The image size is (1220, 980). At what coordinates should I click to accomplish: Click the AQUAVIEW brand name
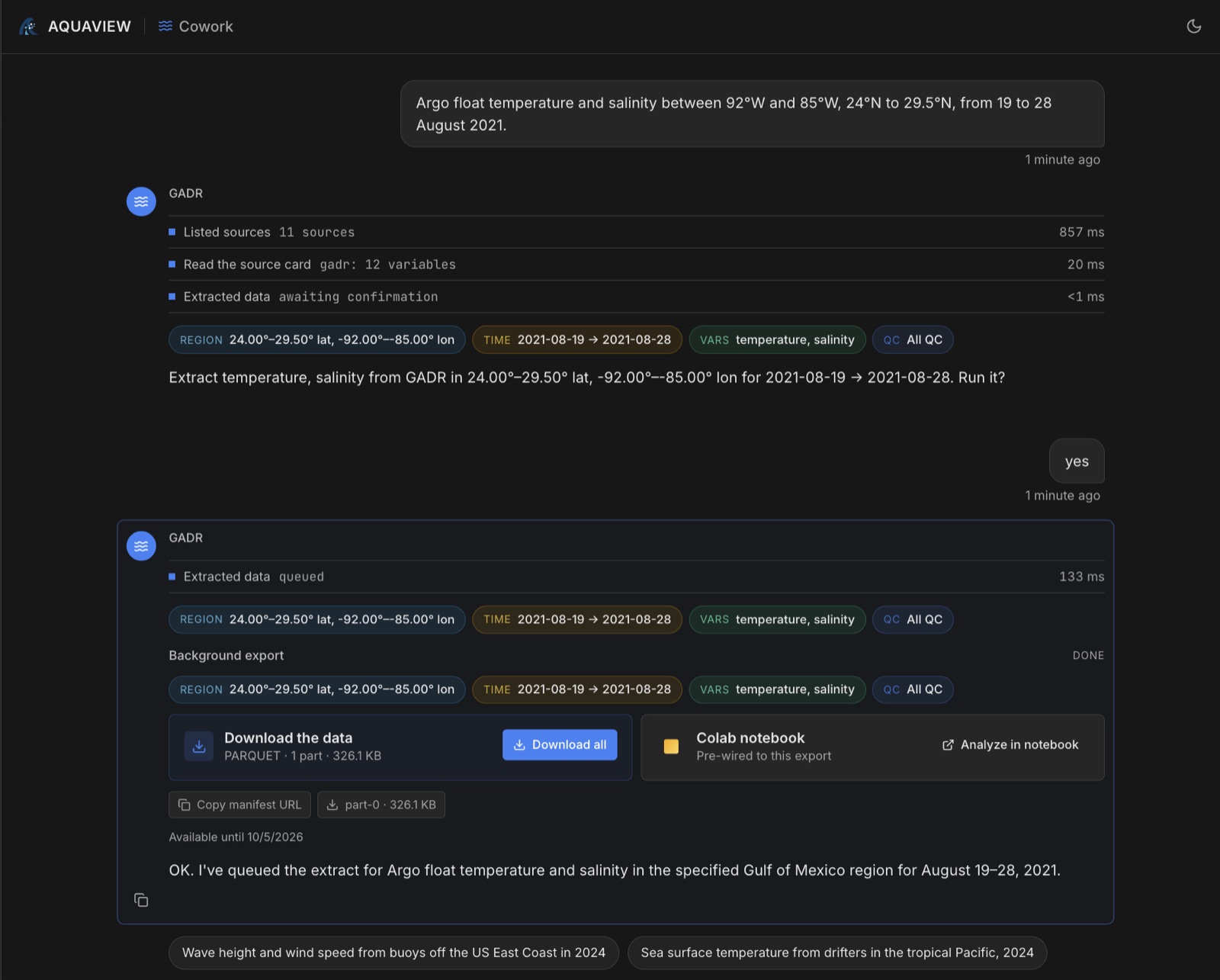[89, 27]
